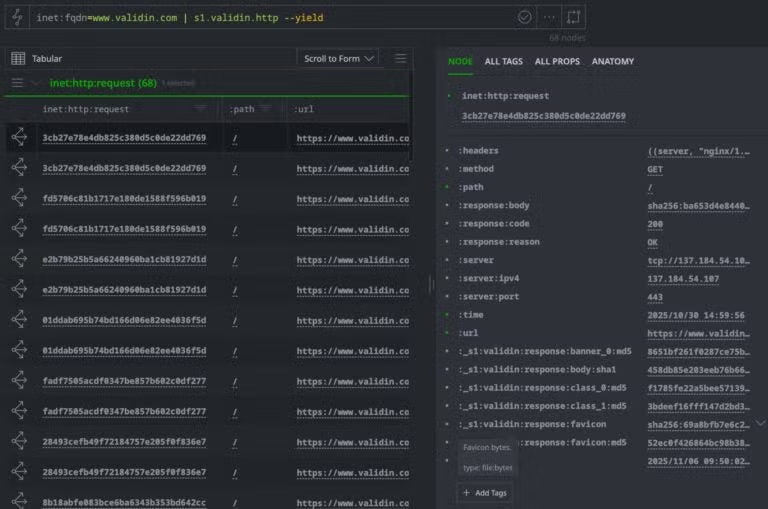Click the :time property name
The height and width of the screenshot is (509, 768).
[x=471, y=315]
